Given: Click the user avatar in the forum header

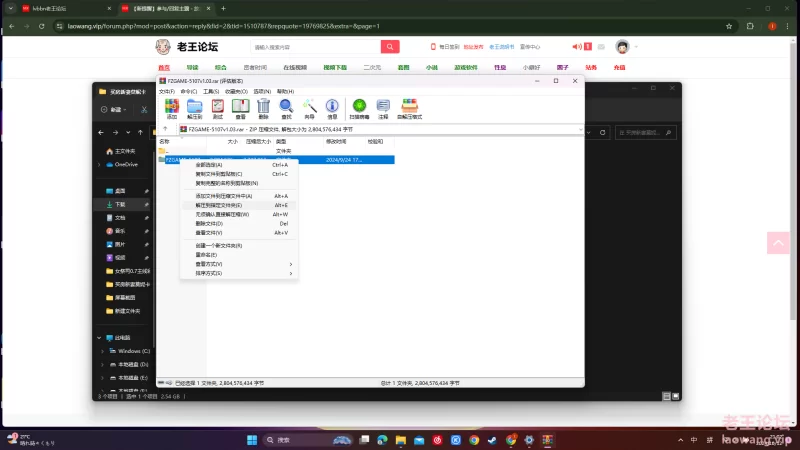Looking at the screenshot, I should pos(622,46).
